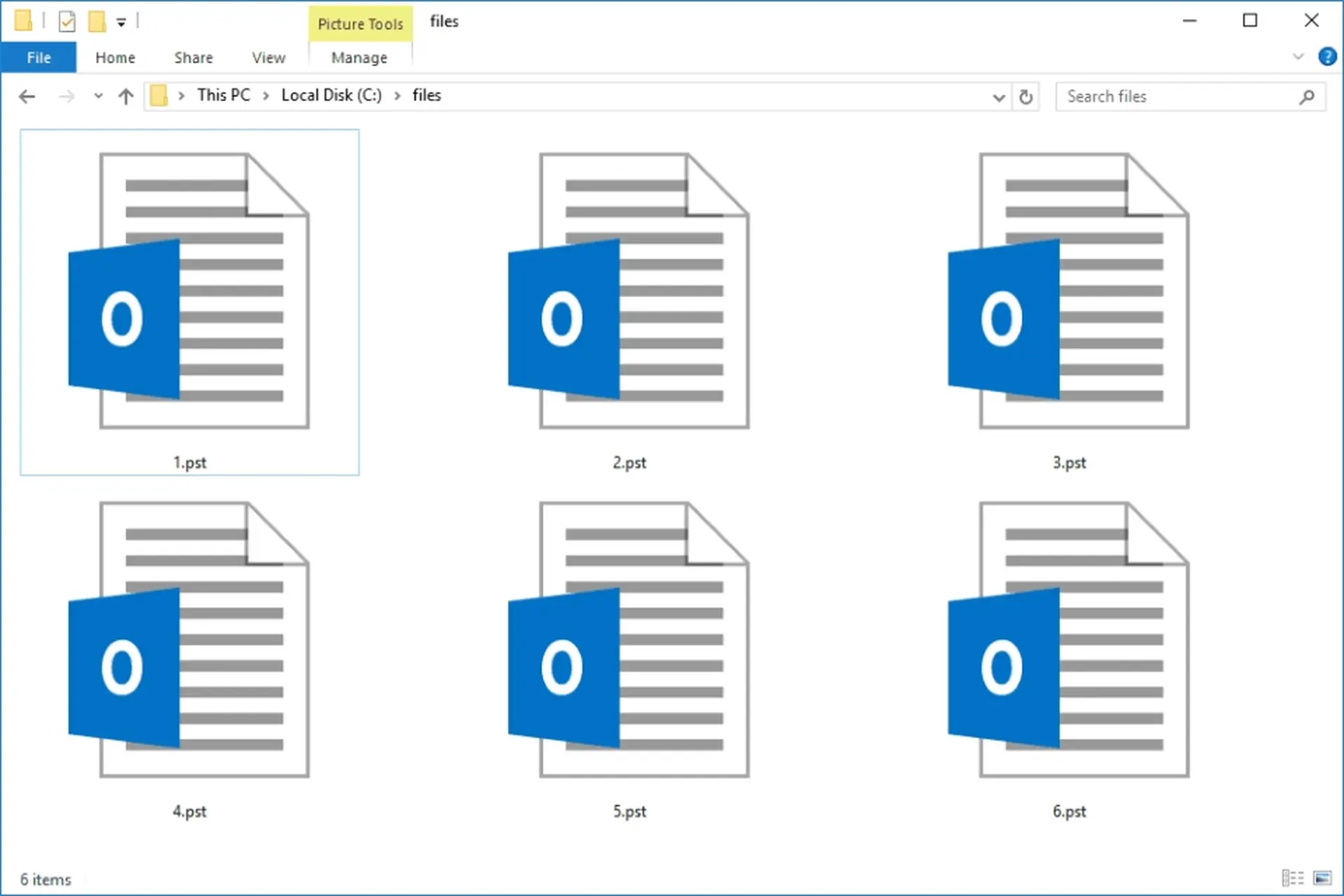Click the up arrow to go to parent folder

126,97
